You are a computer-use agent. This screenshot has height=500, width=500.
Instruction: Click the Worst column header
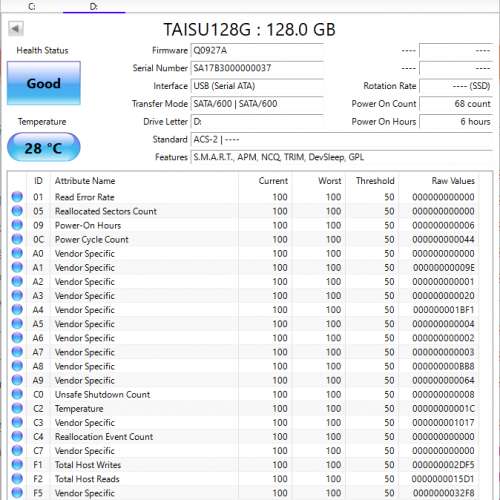click(330, 181)
